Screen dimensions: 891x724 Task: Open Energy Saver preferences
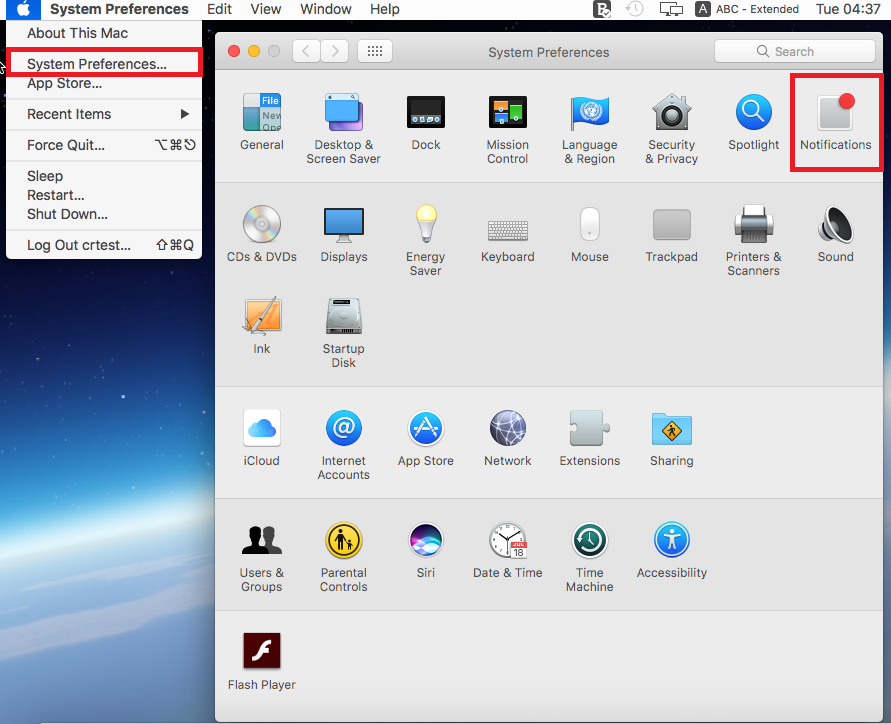tap(426, 241)
